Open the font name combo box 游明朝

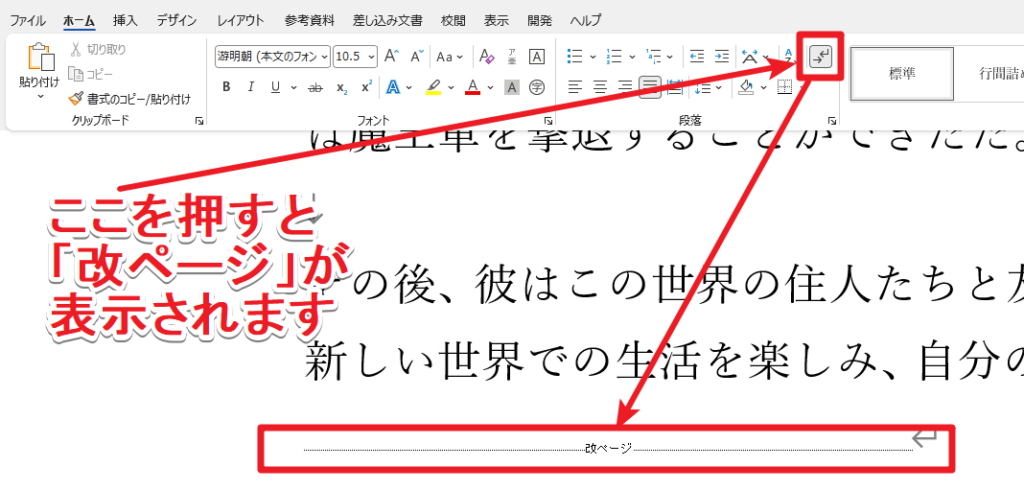[273, 57]
